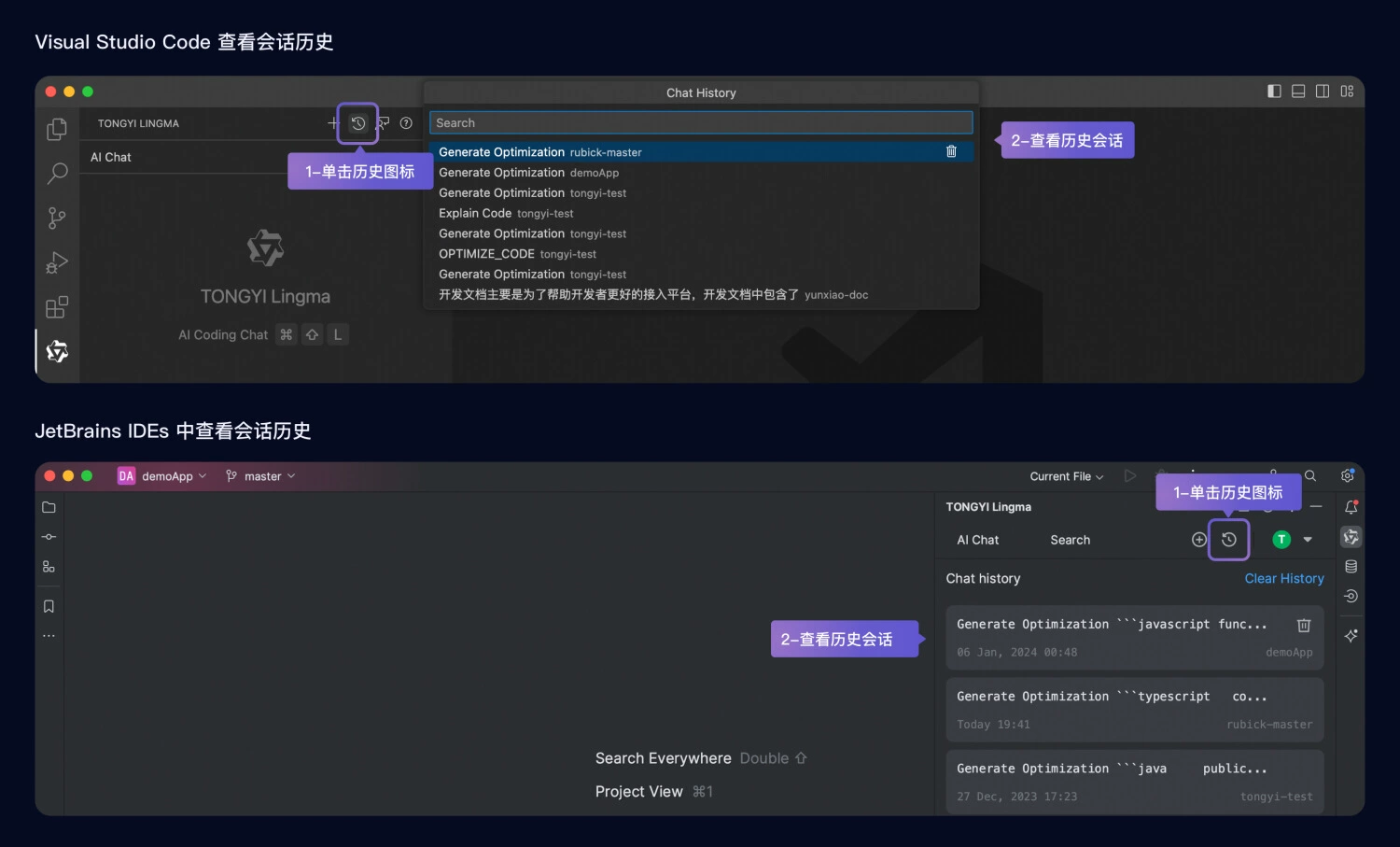
Task: Toggle VS Code primary side bar layout
Action: pos(1274,92)
